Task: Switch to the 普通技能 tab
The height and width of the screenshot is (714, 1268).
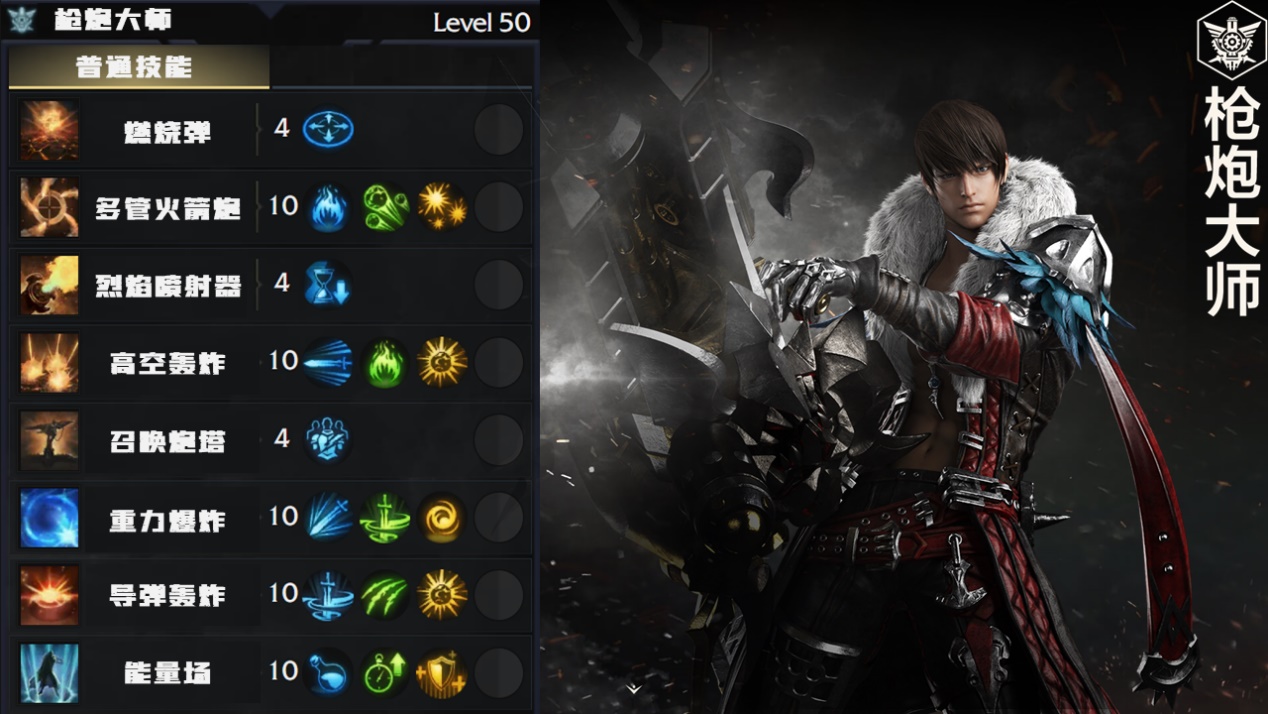Action: 139,68
